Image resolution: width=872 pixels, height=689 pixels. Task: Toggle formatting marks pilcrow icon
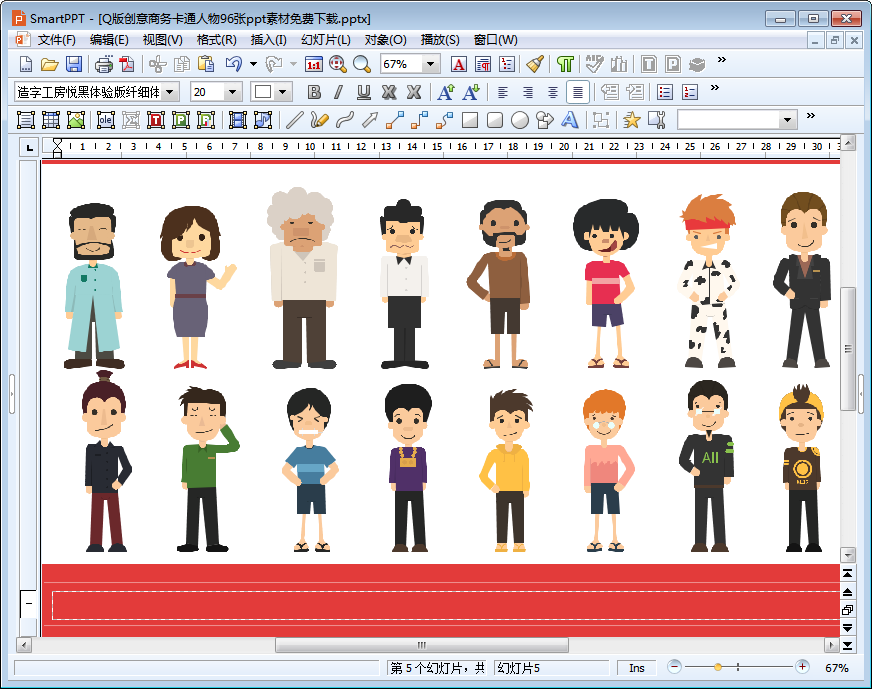564,65
